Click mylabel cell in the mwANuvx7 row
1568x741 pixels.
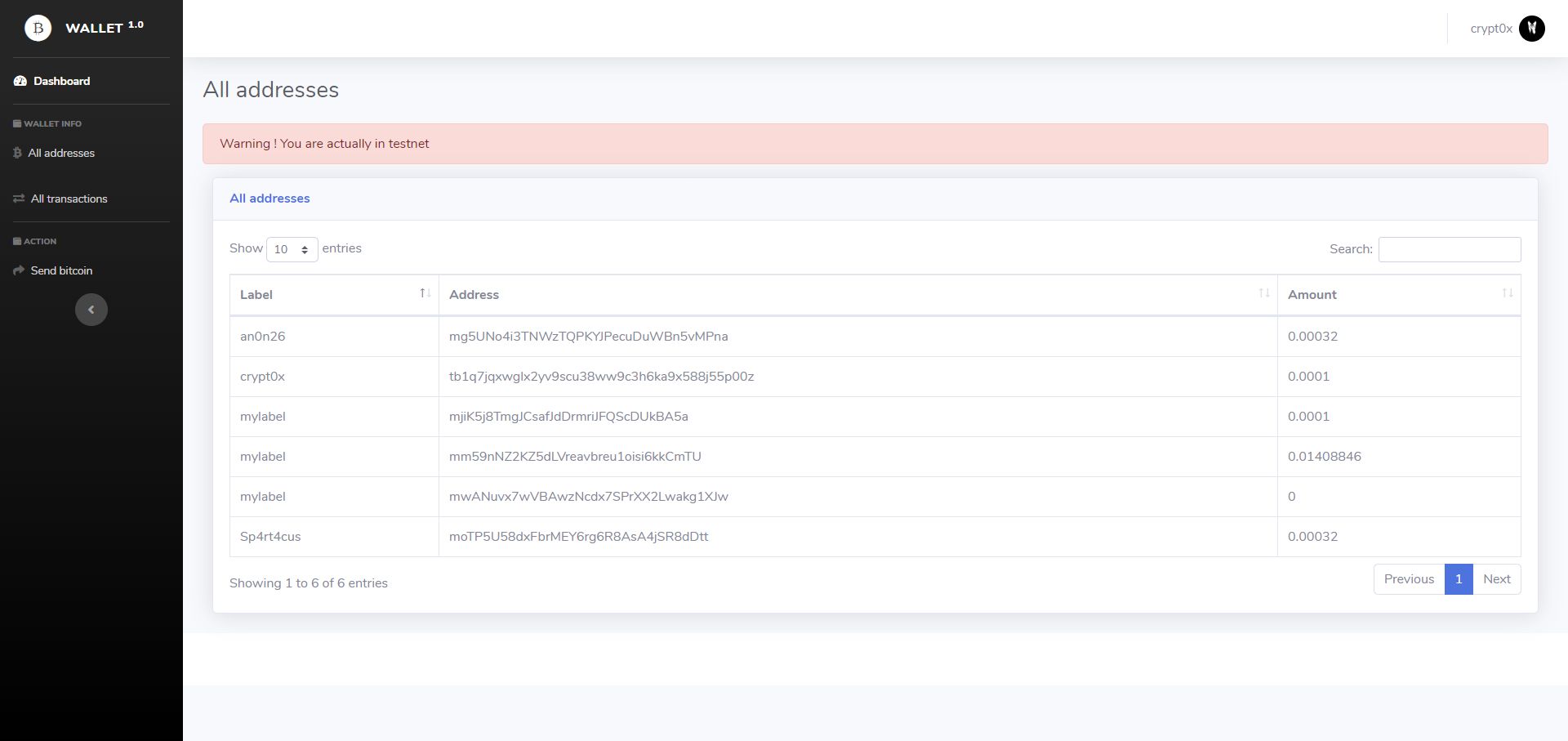pyautogui.click(x=334, y=497)
